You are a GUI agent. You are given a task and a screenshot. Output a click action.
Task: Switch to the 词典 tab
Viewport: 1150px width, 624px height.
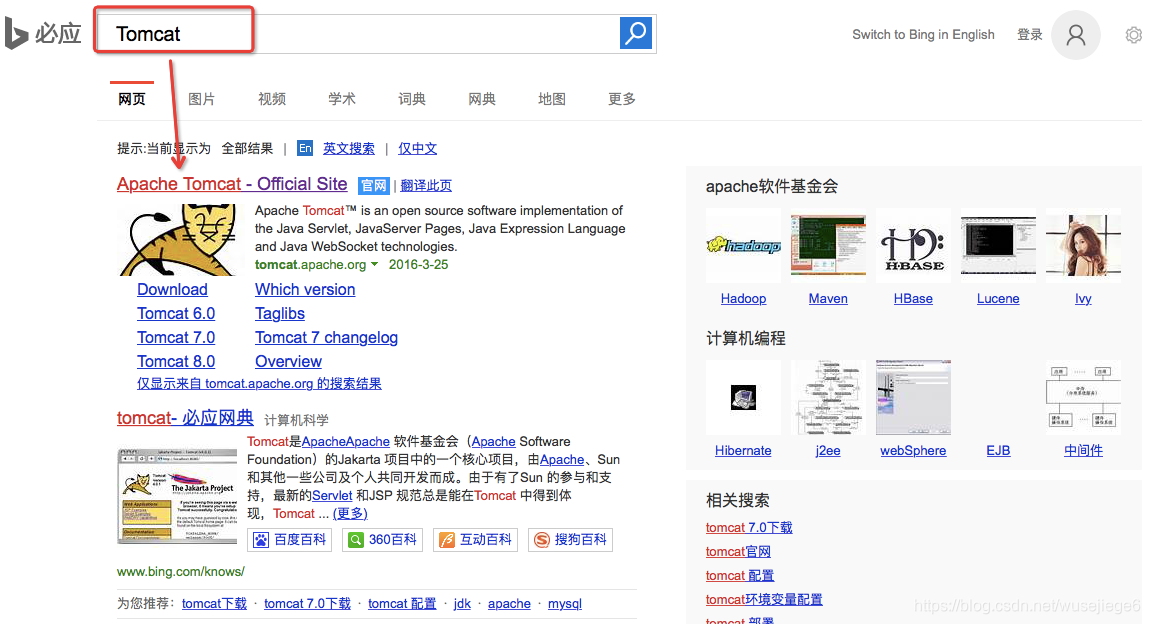tap(412, 99)
